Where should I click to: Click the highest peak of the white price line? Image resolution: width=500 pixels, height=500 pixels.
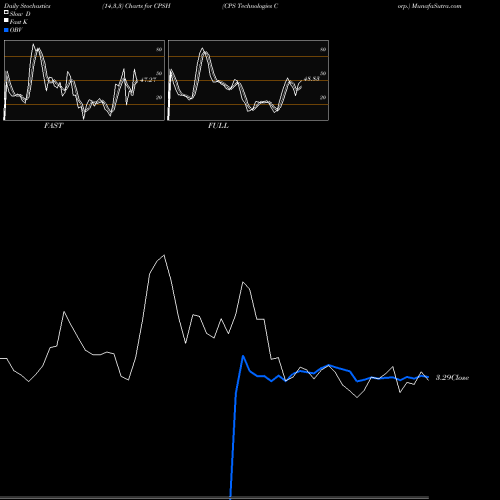[164, 255]
